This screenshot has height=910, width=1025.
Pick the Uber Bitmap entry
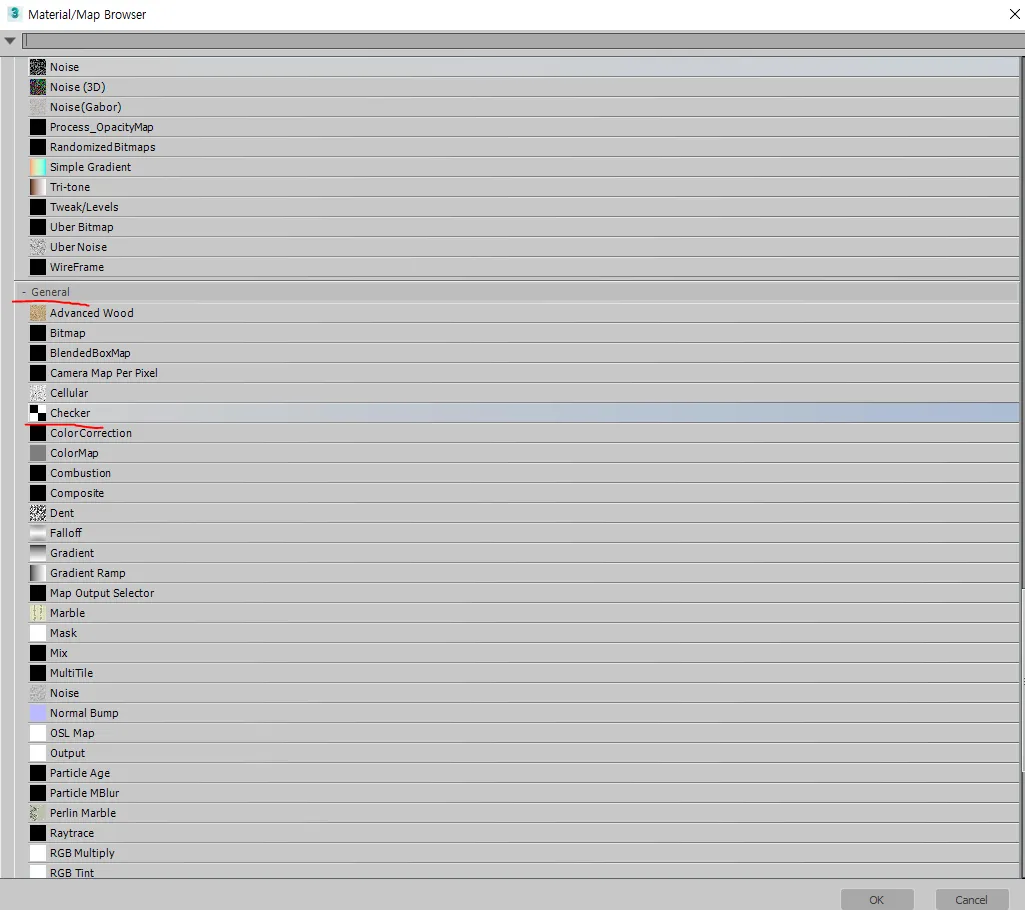pyautogui.click(x=81, y=227)
